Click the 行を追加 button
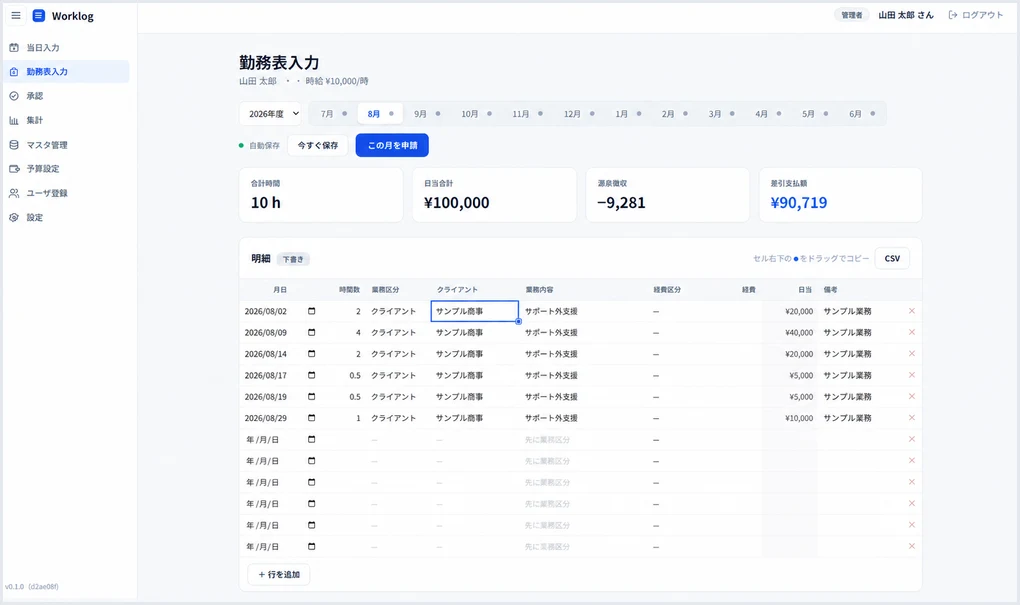The height and width of the screenshot is (605, 1020). pos(278,574)
